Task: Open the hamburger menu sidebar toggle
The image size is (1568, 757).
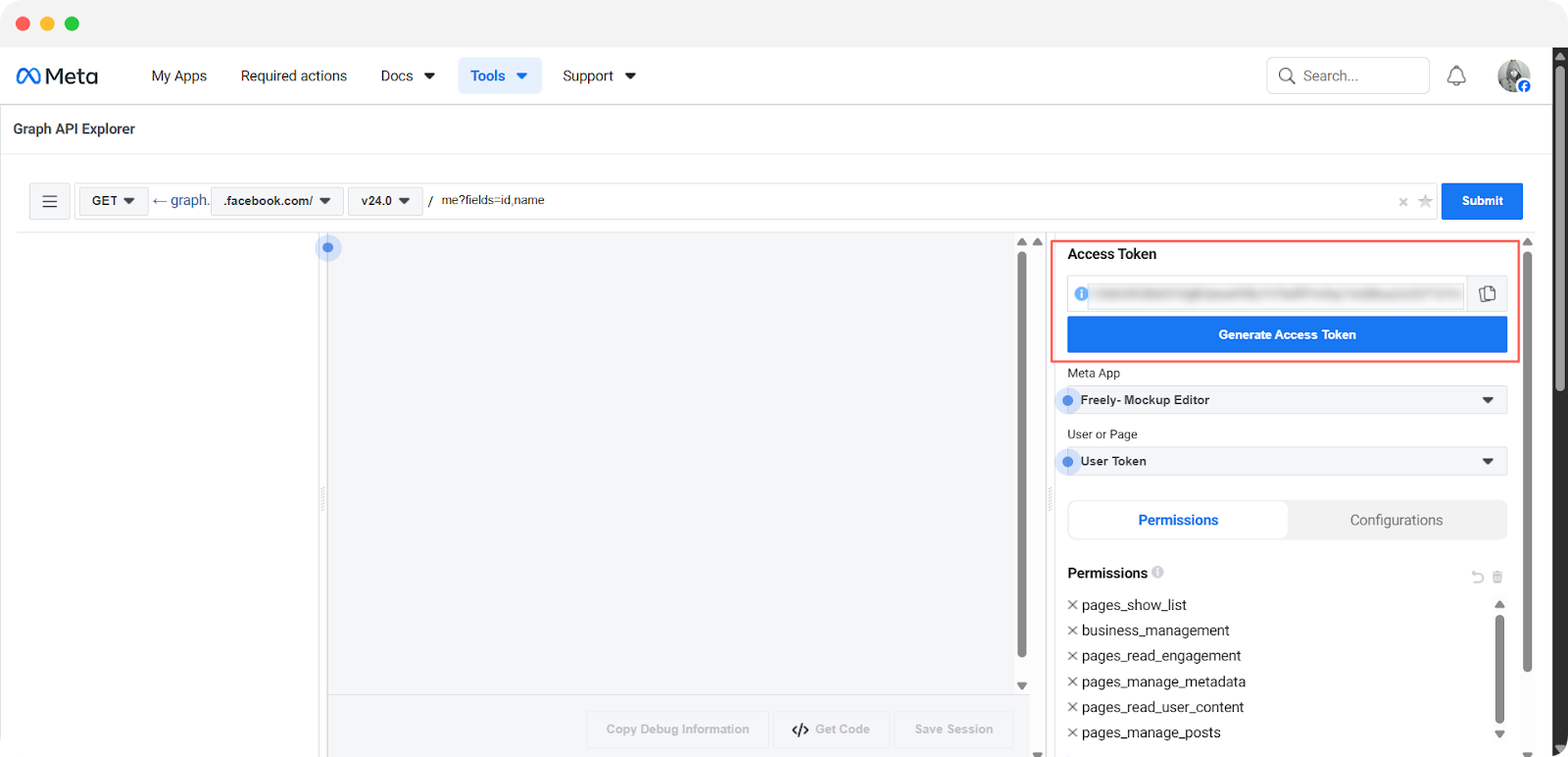Action: (x=50, y=201)
